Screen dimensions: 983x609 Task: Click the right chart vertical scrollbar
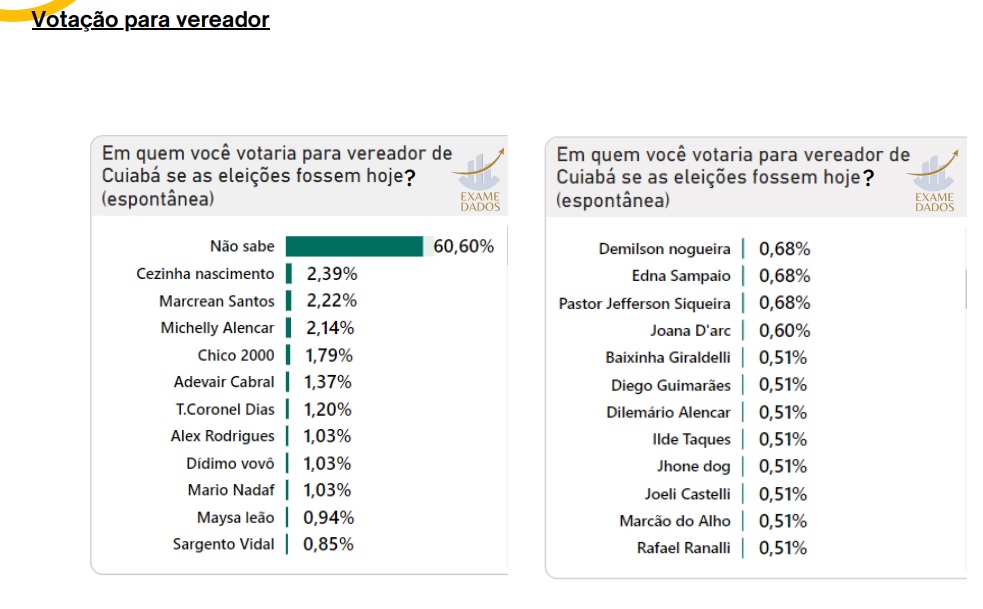(965, 289)
